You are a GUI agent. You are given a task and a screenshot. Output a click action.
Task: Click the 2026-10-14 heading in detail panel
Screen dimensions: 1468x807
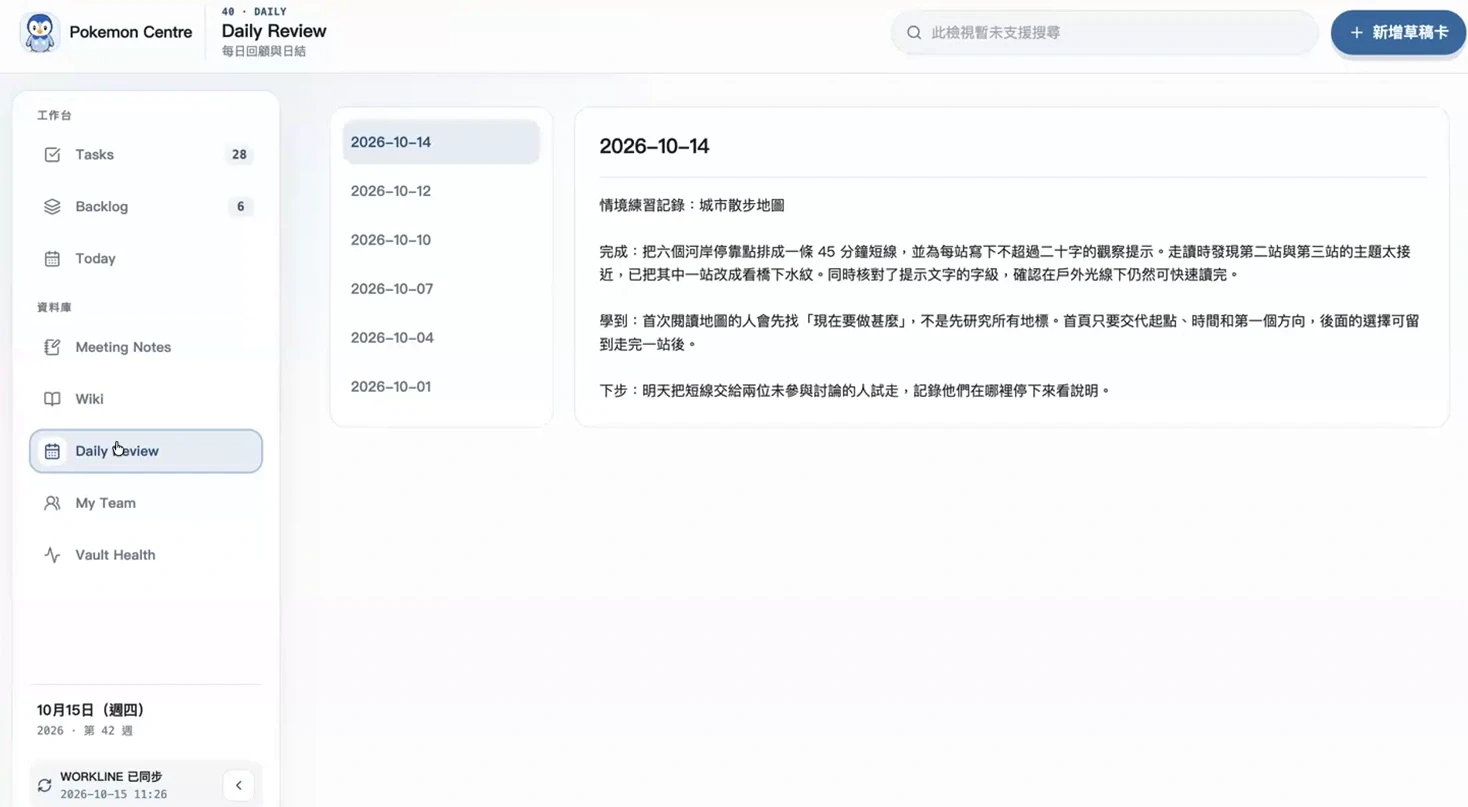(654, 146)
